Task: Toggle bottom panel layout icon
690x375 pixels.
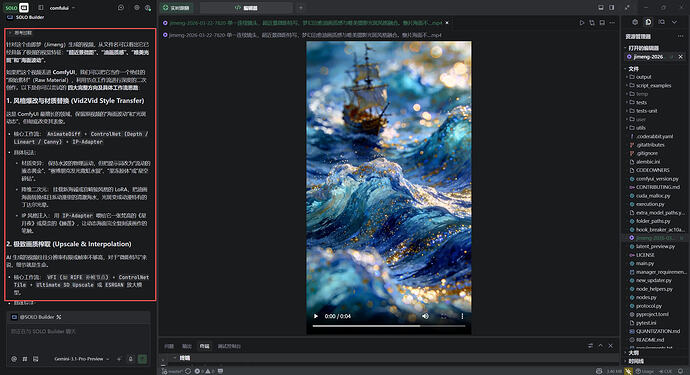Action: point(601,7)
